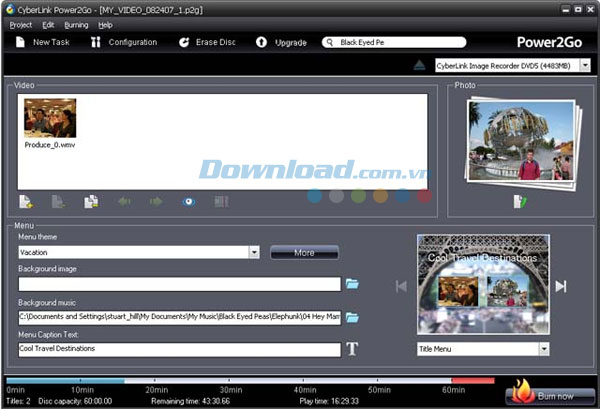Click the text font T icon

[352, 349]
